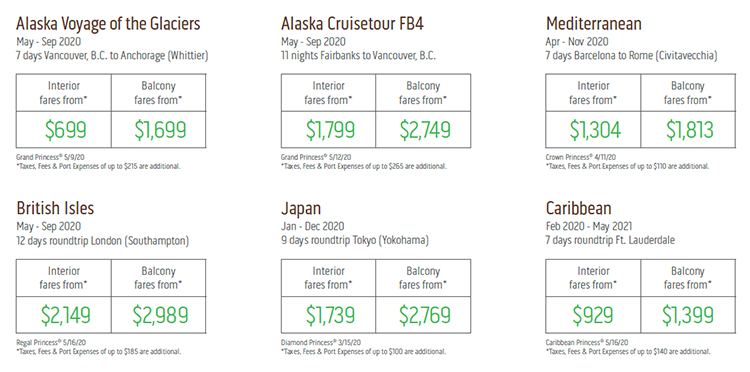Viewport: 750px width, 372px height.
Task: Click the 7 days Barcelona to Rome itinerary text
Action: (631, 55)
